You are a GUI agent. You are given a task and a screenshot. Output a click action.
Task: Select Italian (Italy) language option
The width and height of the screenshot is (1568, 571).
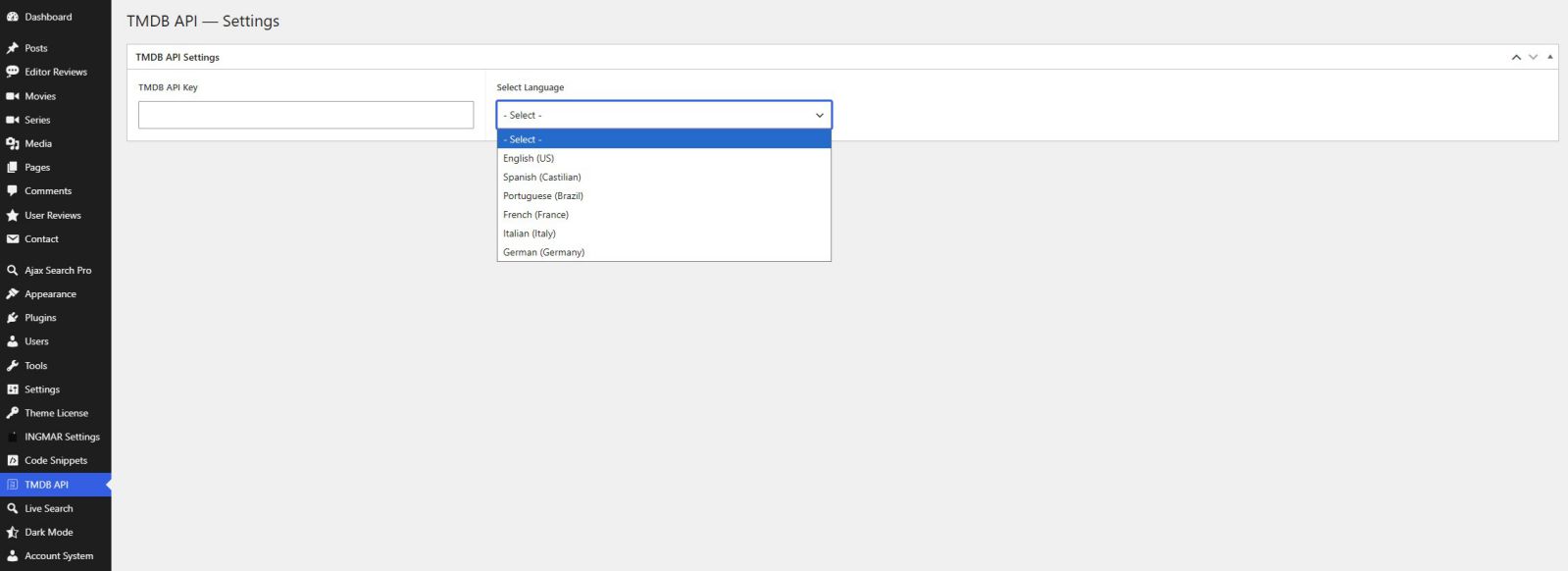coord(664,234)
